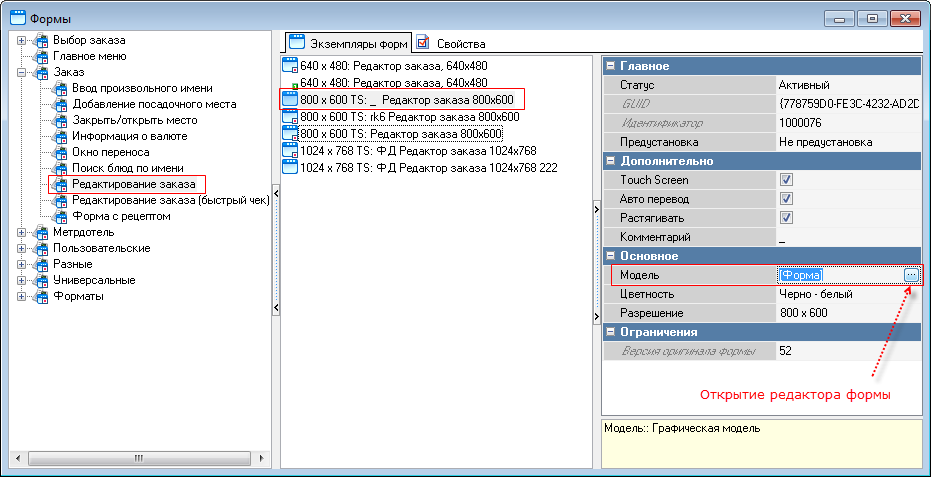Expand the Метрдотель tree node
The image size is (931, 477).
click(x=22, y=232)
